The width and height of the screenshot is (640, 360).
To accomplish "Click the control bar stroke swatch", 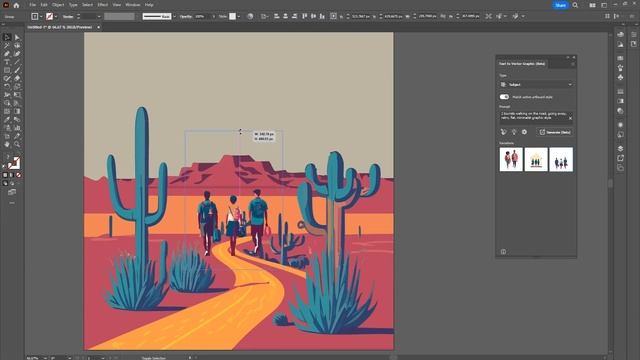I will tap(49, 16).
